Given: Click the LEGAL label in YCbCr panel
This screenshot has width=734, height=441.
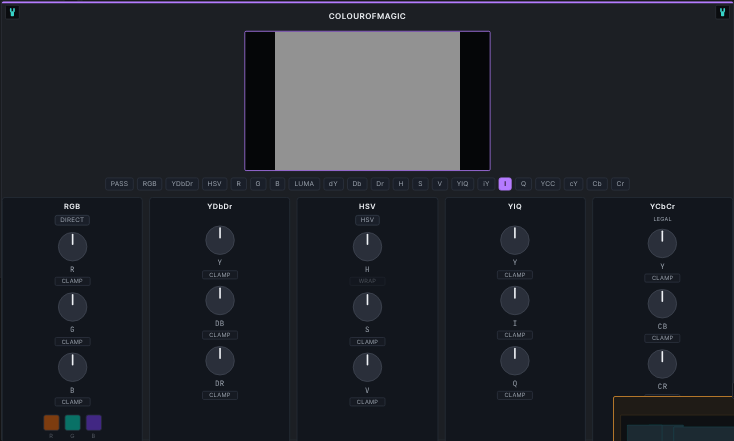Looking at the screenshot, I should coord(662,219).
